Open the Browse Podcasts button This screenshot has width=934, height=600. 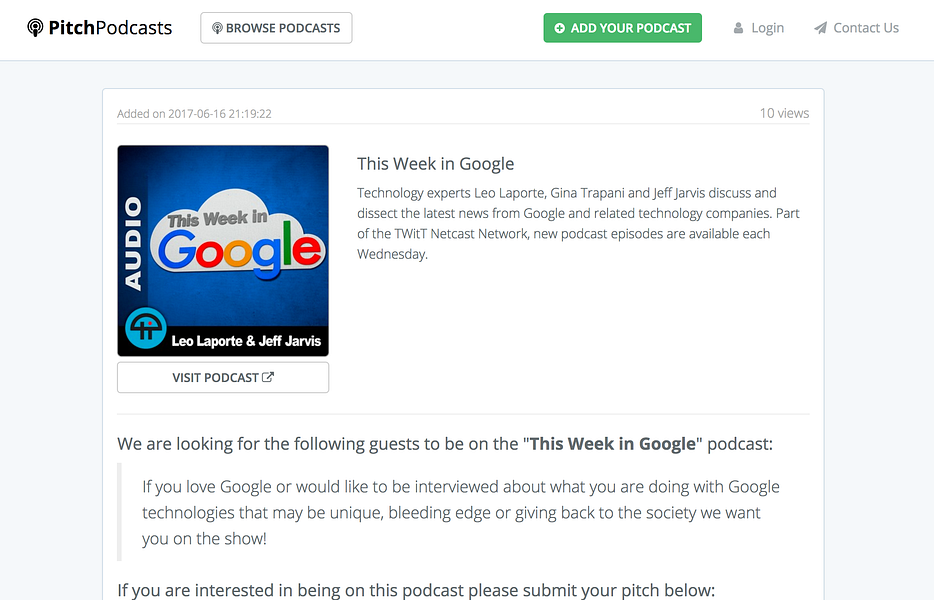pyautogui.click(x=276, y=28)
